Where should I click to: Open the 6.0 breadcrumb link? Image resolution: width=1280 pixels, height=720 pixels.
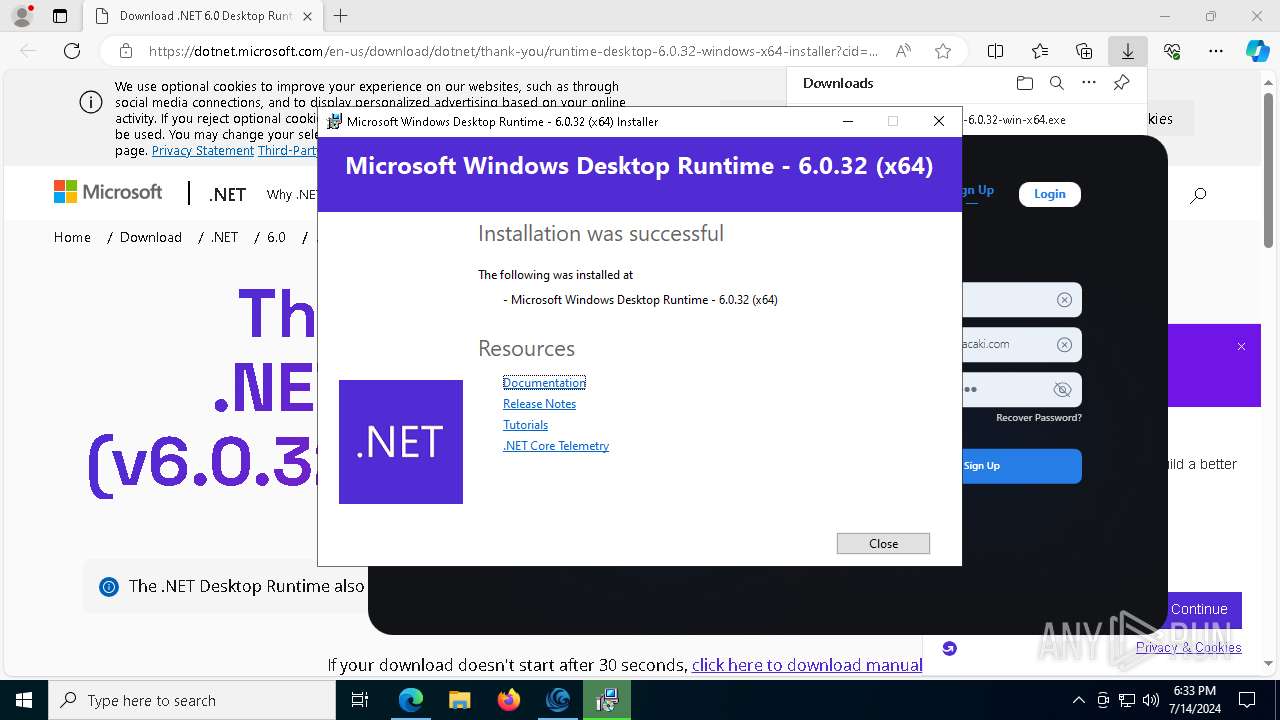(x=276, y=237)
